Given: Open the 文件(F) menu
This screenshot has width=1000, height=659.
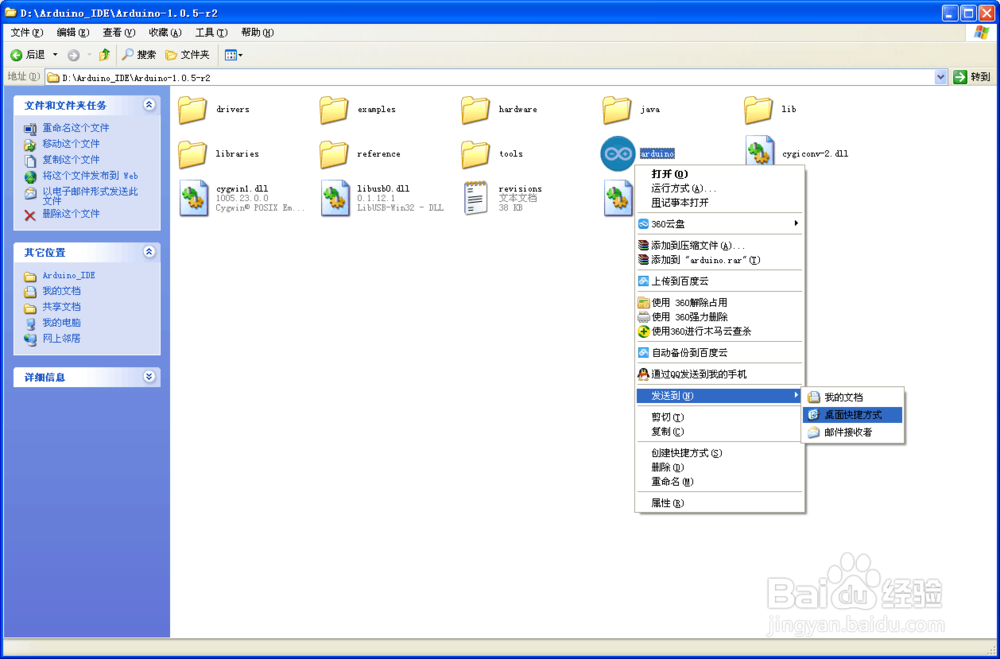Looking at the screenshot, I should point(27,33).
